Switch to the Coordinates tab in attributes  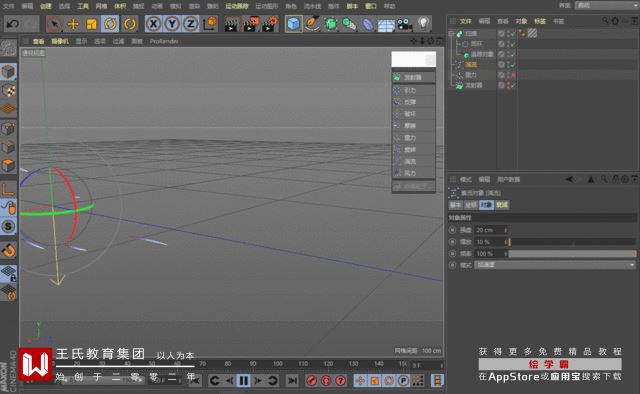point(471,205)
